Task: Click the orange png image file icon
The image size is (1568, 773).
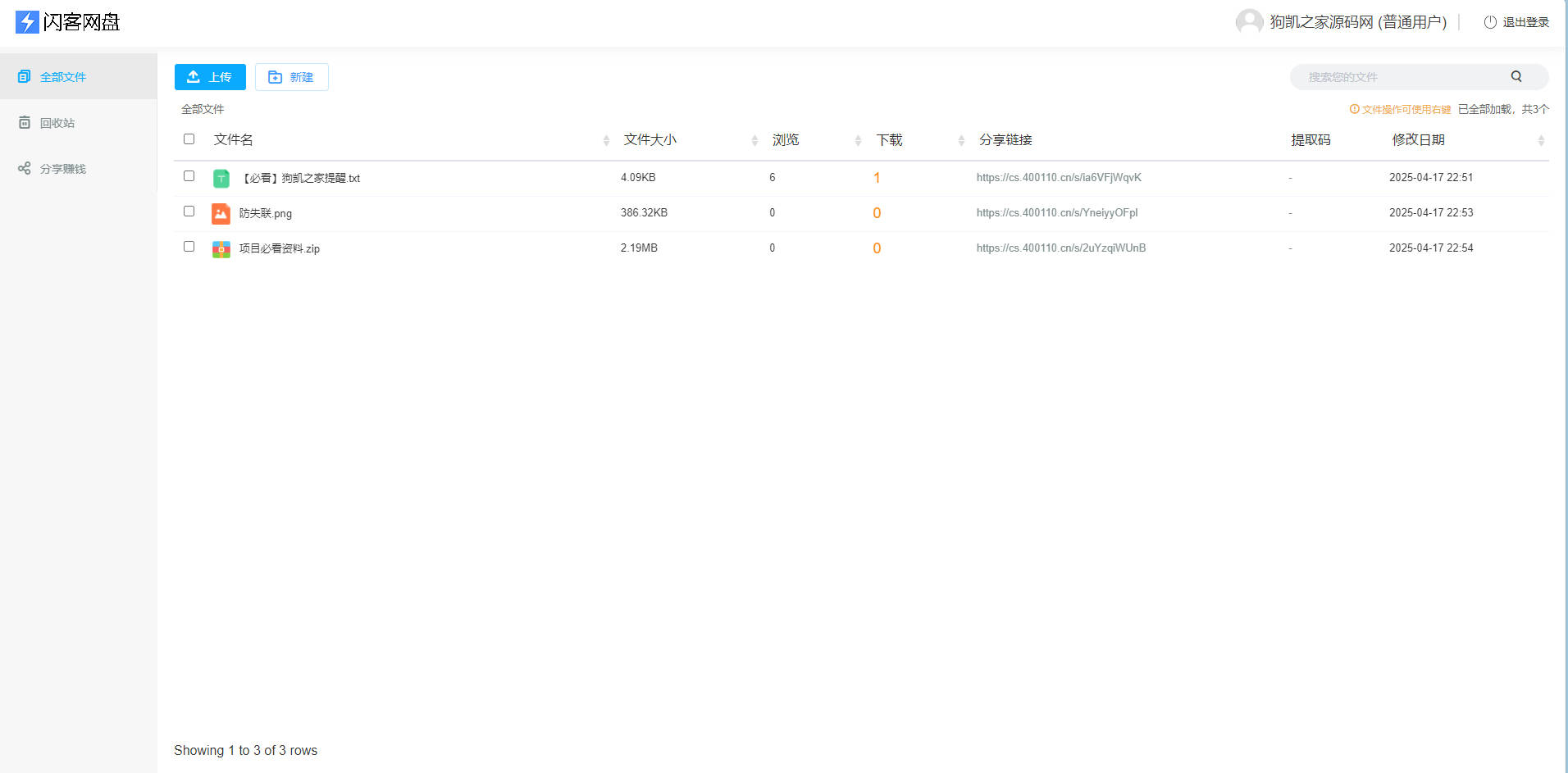Action: [x=221, y=213]
